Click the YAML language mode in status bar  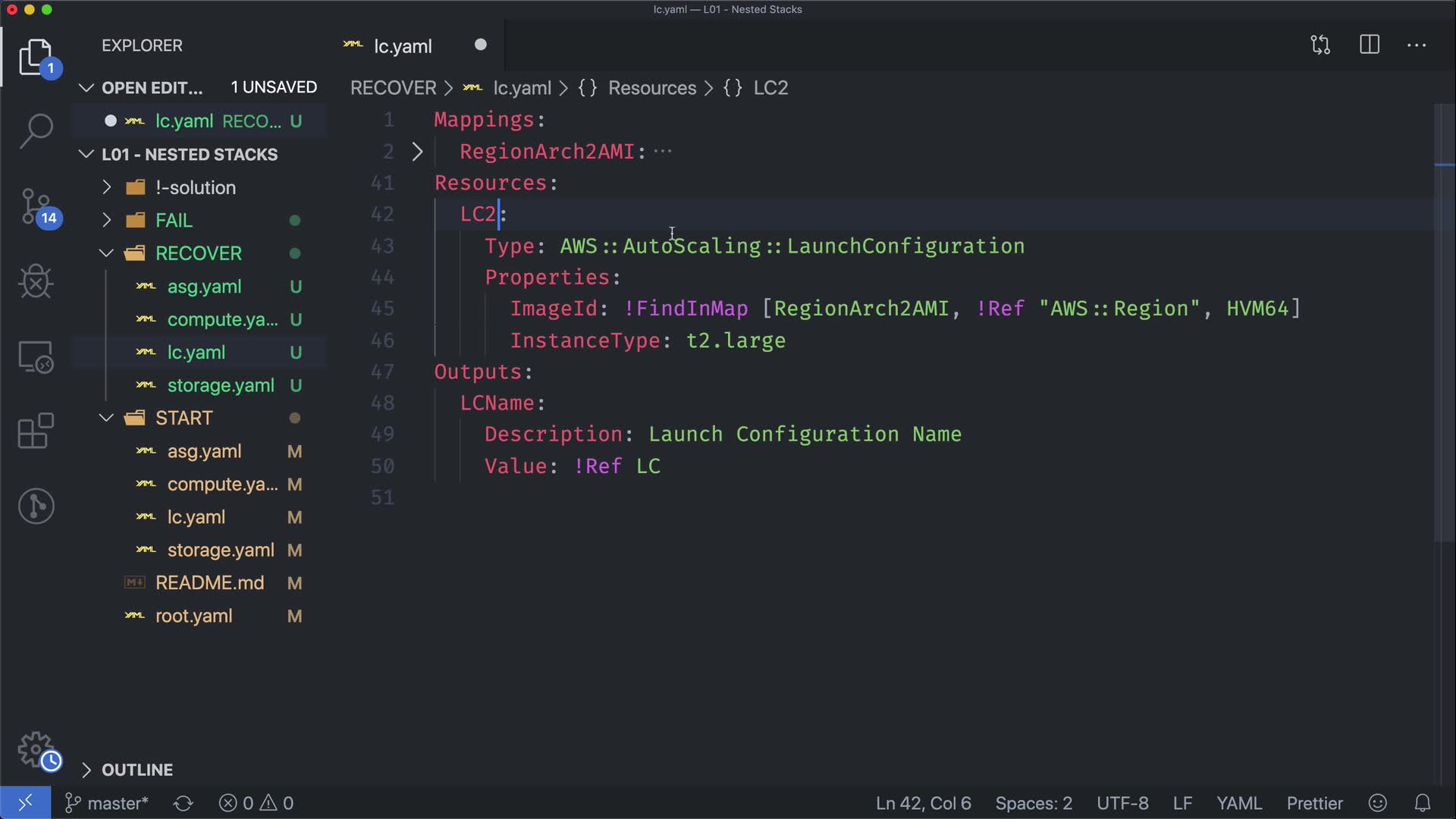1238,803
